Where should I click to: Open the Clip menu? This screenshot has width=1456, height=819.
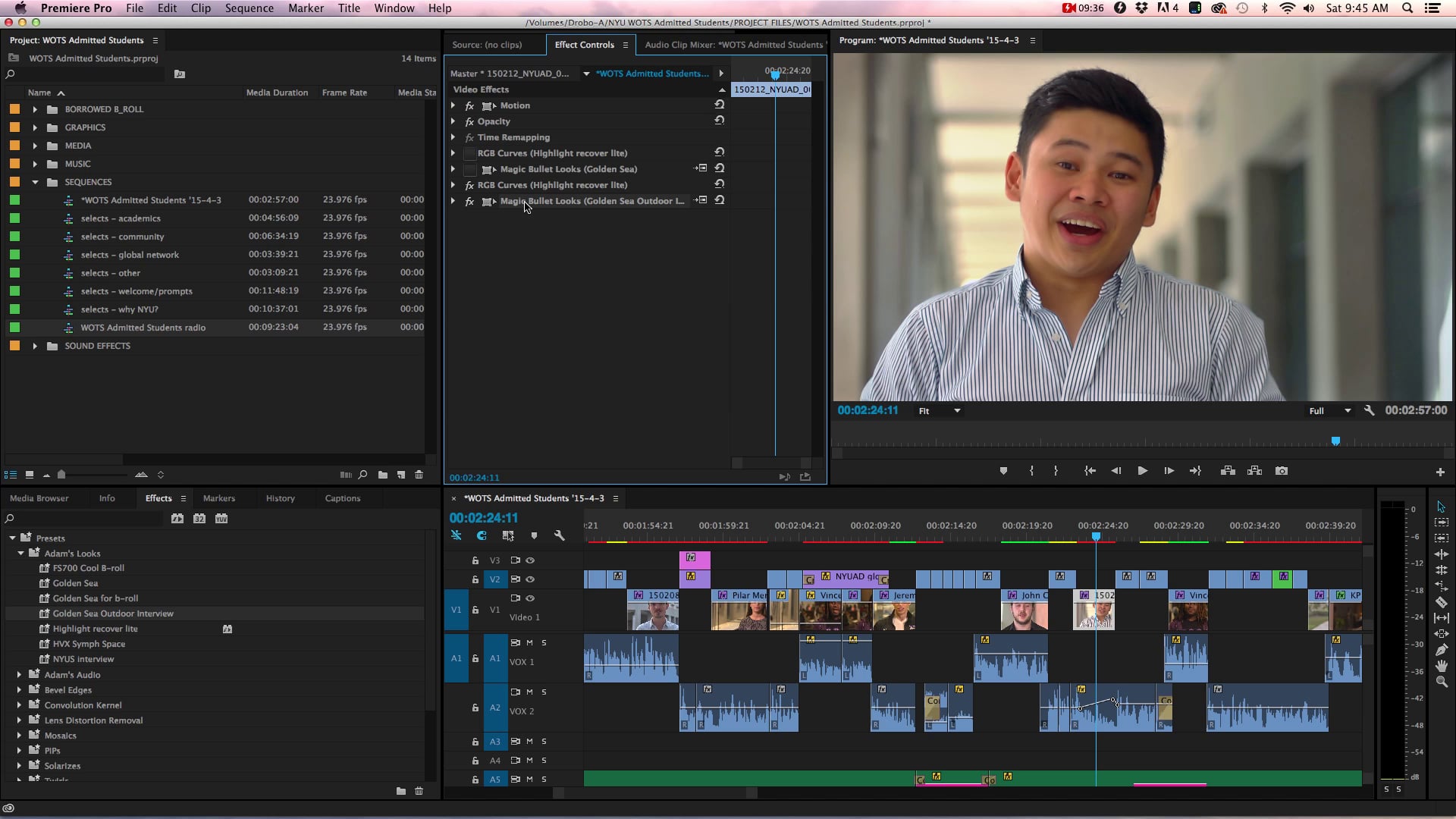pyautogui.click(x=201, y=8)
